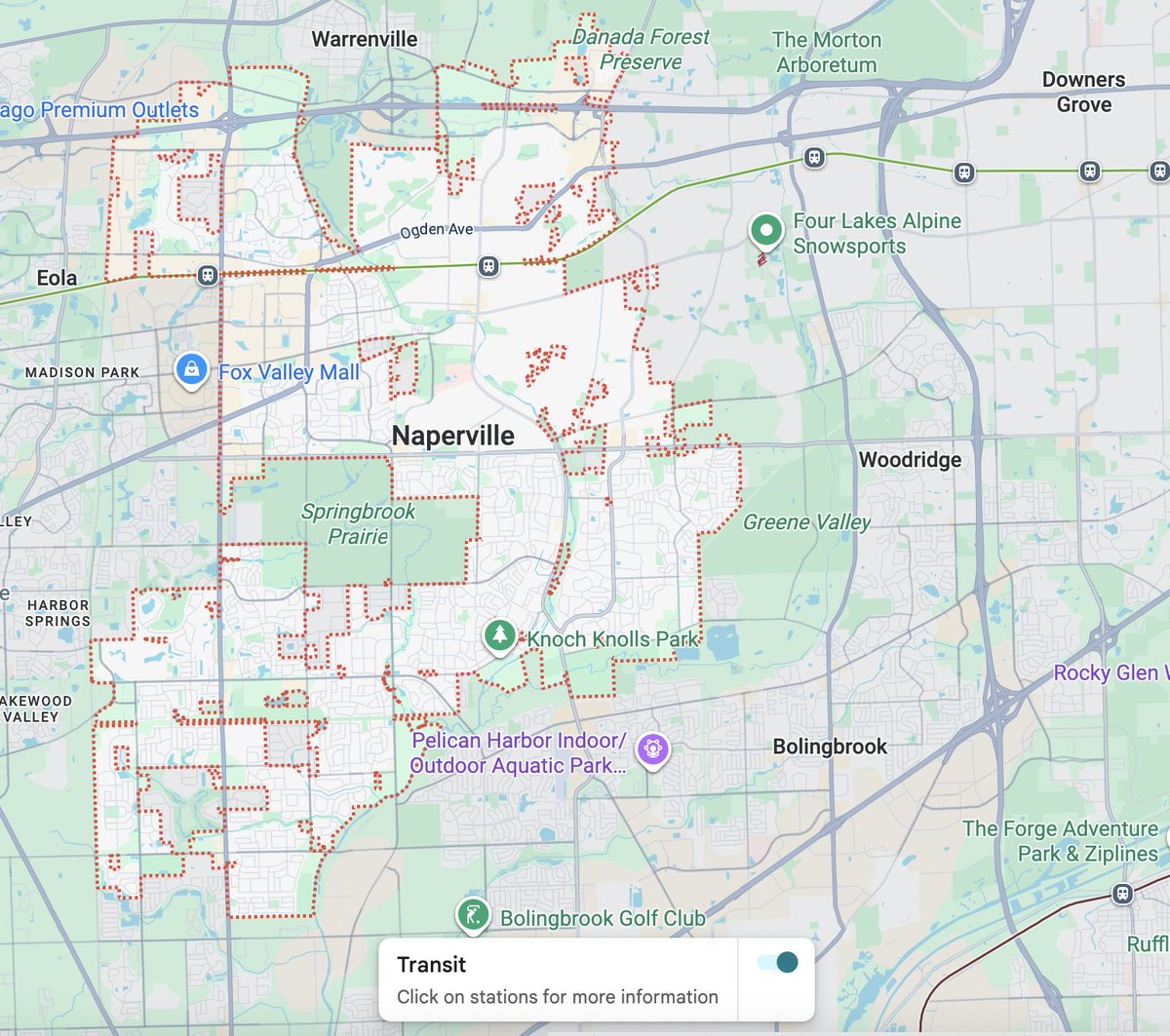Click the Bolingbrook Golf Club label

[x=603, y=918]
